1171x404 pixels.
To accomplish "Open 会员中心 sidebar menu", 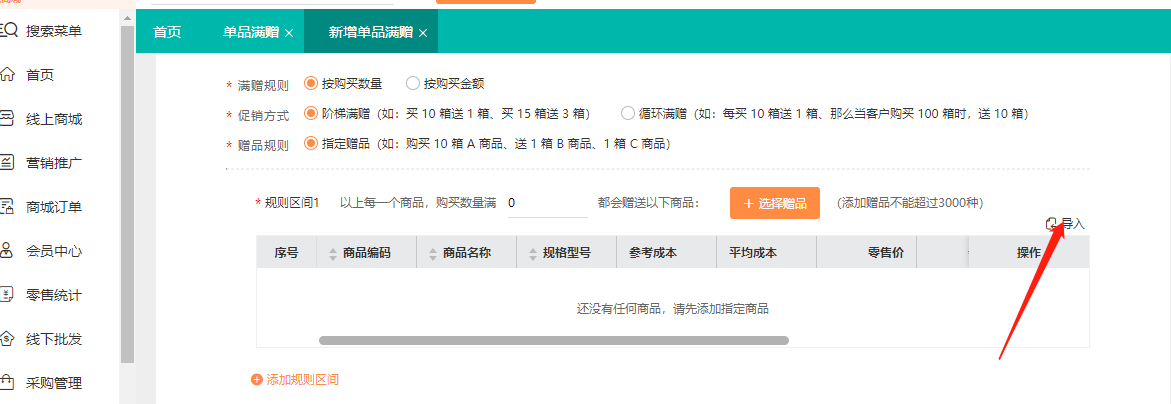I will (54, 251).
